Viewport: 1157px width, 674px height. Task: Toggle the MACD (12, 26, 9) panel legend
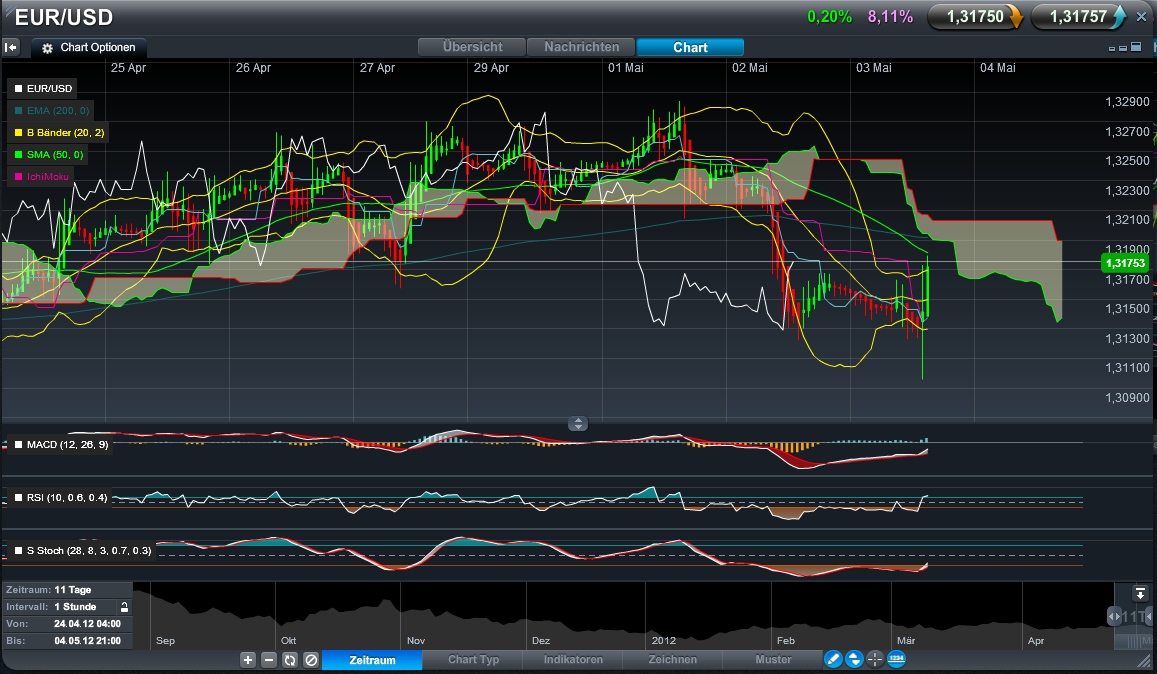pyautogui.click(x=62, y=445)
